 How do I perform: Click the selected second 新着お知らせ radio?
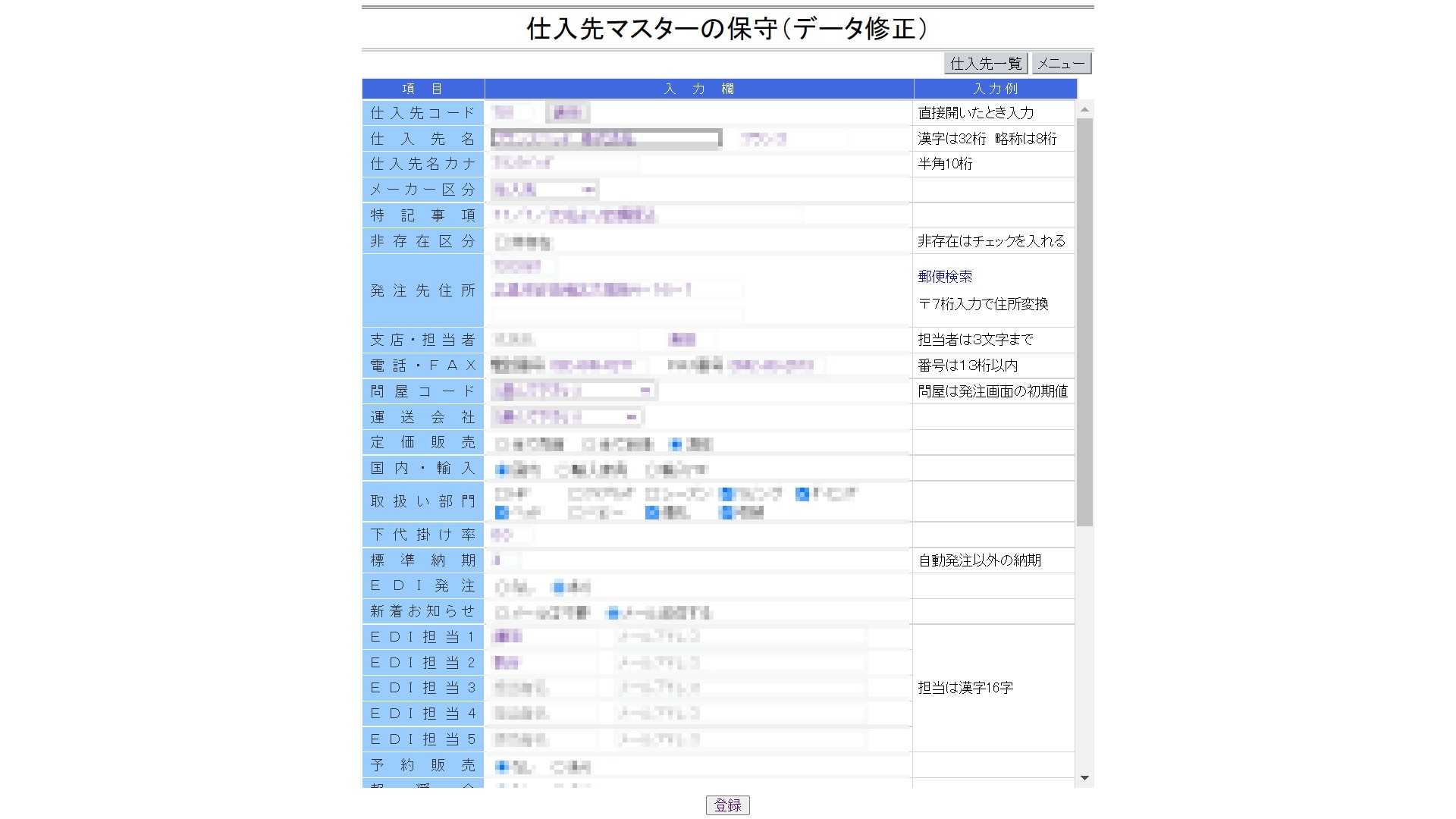[x=613, y=612]
